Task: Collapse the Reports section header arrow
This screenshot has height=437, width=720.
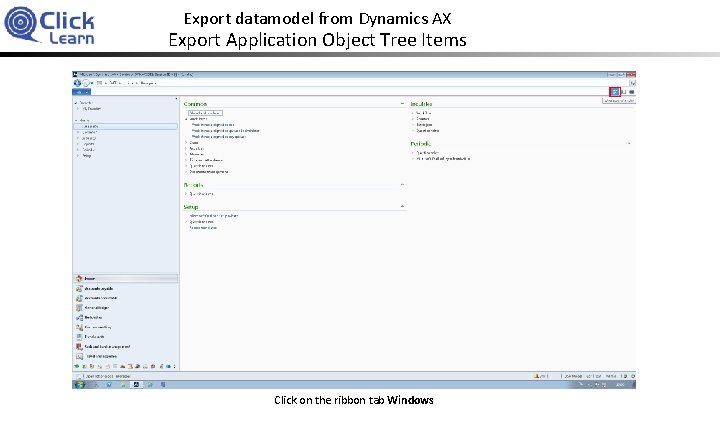Action: [x=402, y=185]
